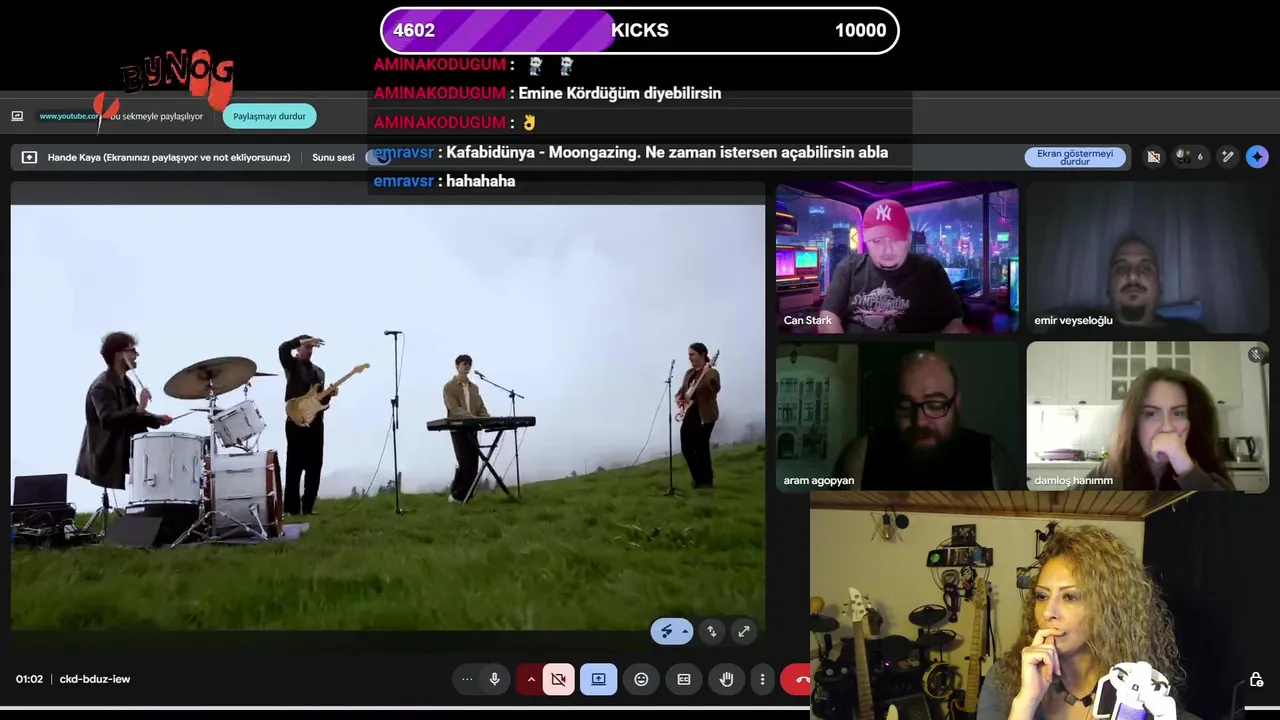This screenshot has width=1280, height=720.
Task: Click the 'www.youtube.com' sharing source label
Action: [69, 116]
